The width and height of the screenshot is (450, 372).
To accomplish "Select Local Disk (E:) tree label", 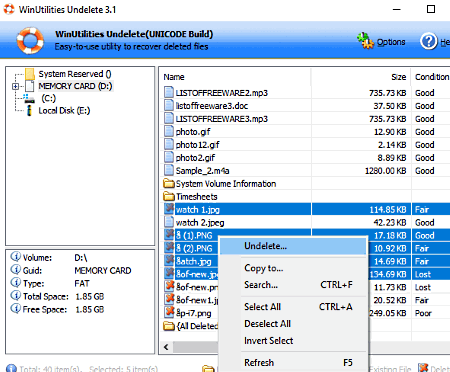I will coord(64,111).
